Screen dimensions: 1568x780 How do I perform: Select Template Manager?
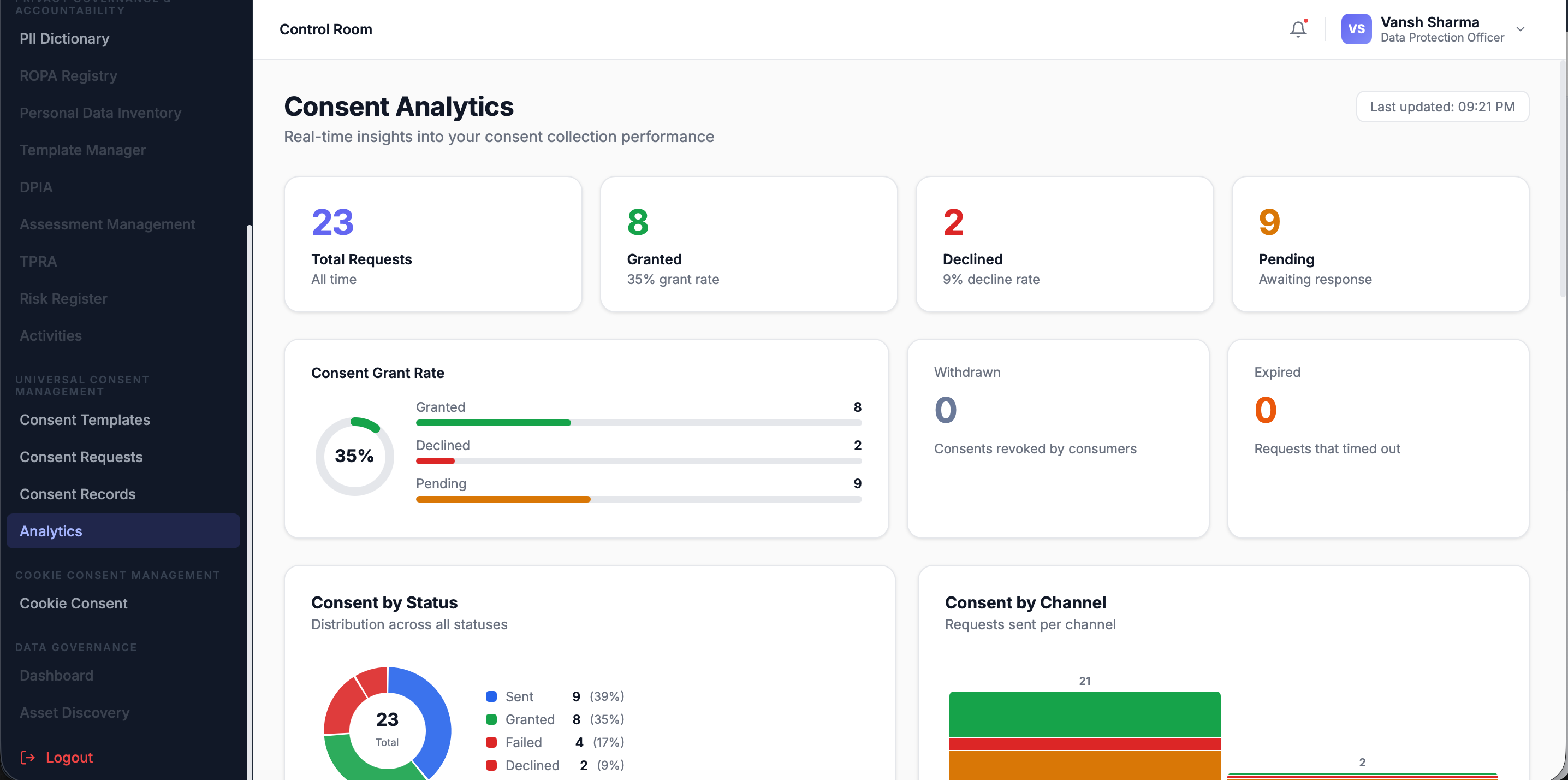click(x=82, y=150)
